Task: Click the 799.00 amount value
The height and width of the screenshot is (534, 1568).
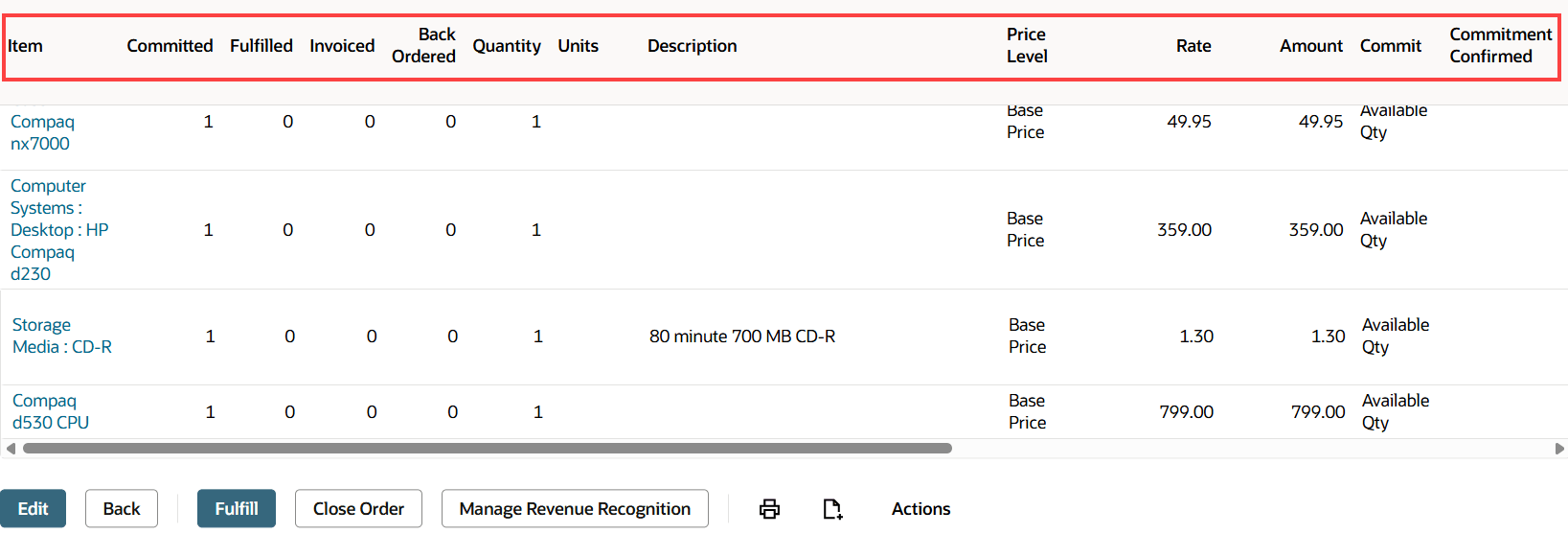Action: 1318,412
